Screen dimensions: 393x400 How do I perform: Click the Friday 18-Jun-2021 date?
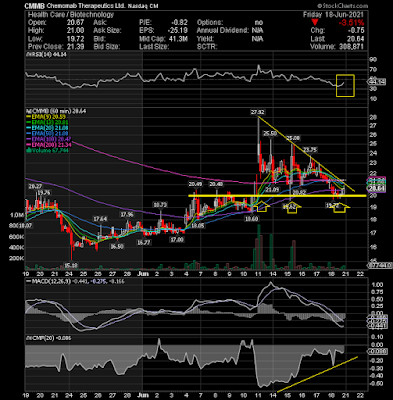click(333, 15)
